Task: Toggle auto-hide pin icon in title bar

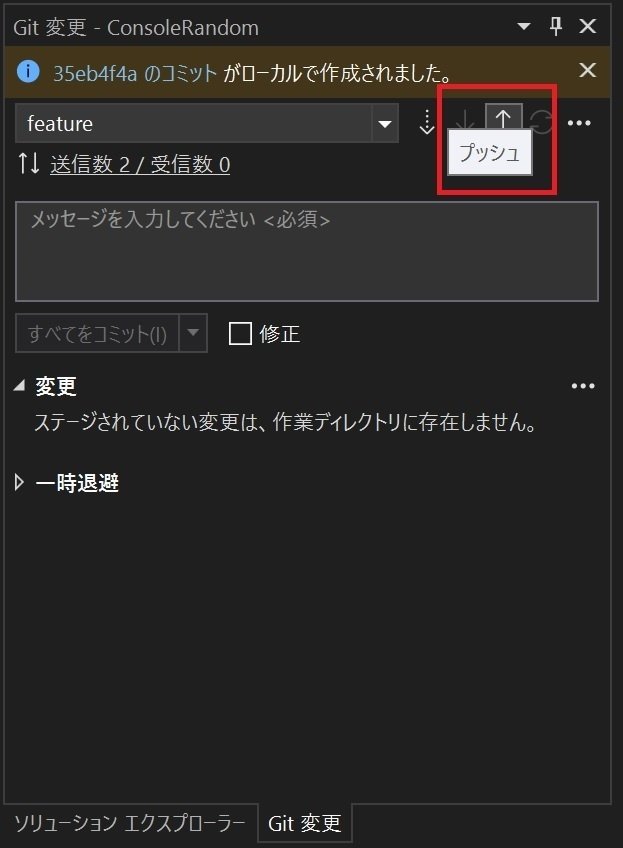Action: click(x=555, y=26)
